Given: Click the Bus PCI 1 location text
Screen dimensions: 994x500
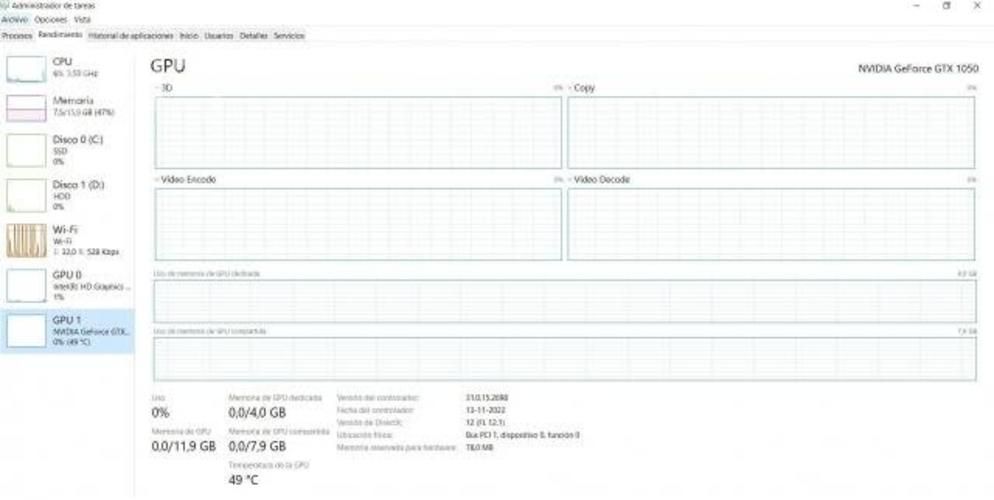Looking at the screenshot, I should coord(522,435).
